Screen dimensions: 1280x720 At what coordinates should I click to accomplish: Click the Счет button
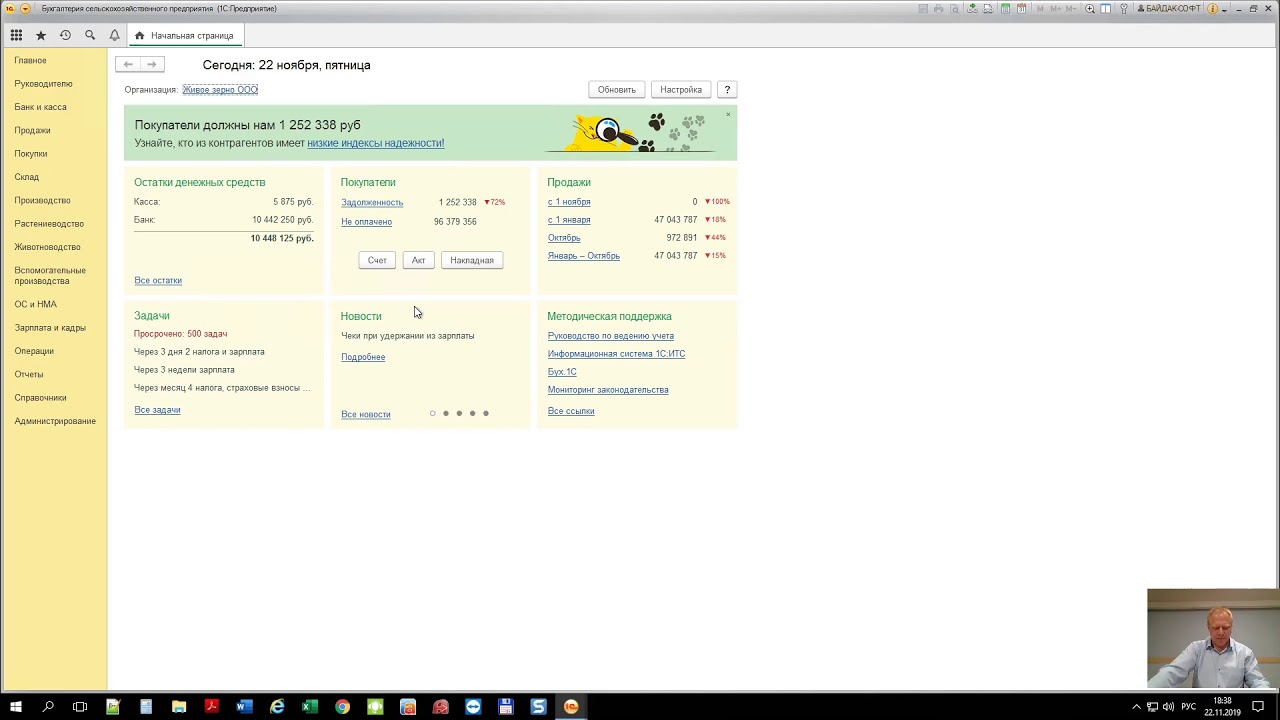377,260
